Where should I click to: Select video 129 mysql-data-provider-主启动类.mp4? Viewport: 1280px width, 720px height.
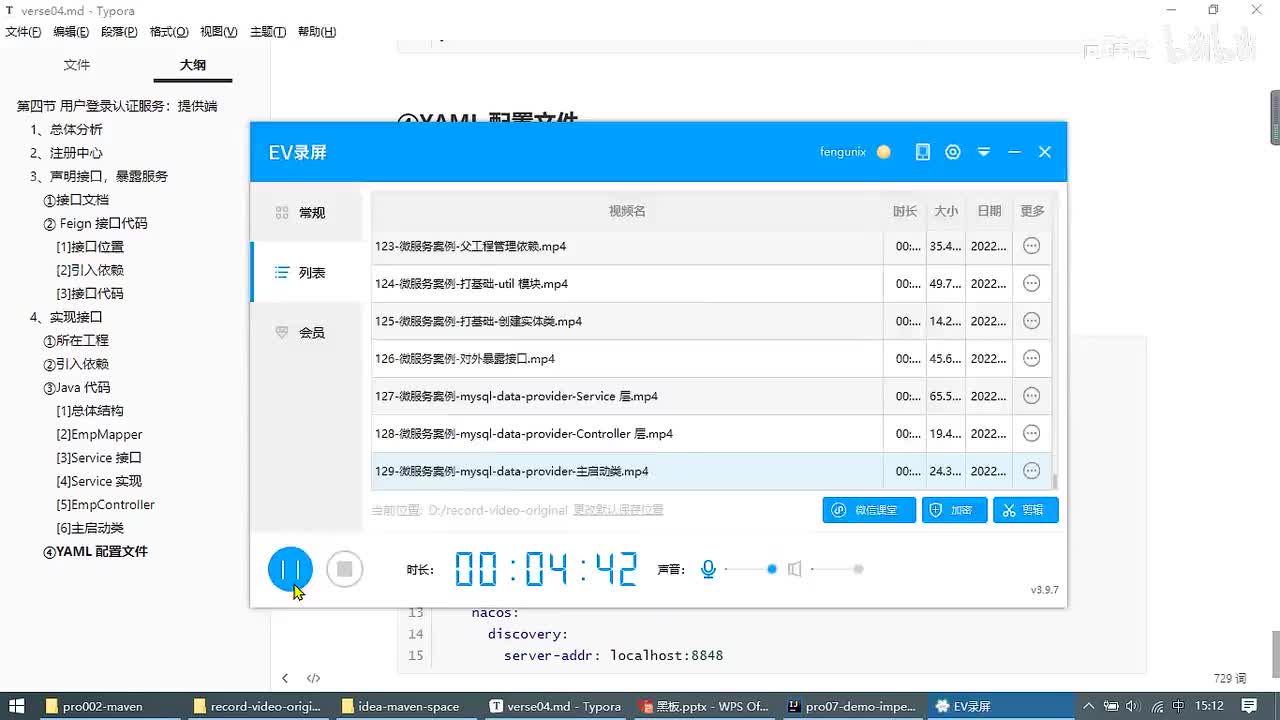pos(711,471)
